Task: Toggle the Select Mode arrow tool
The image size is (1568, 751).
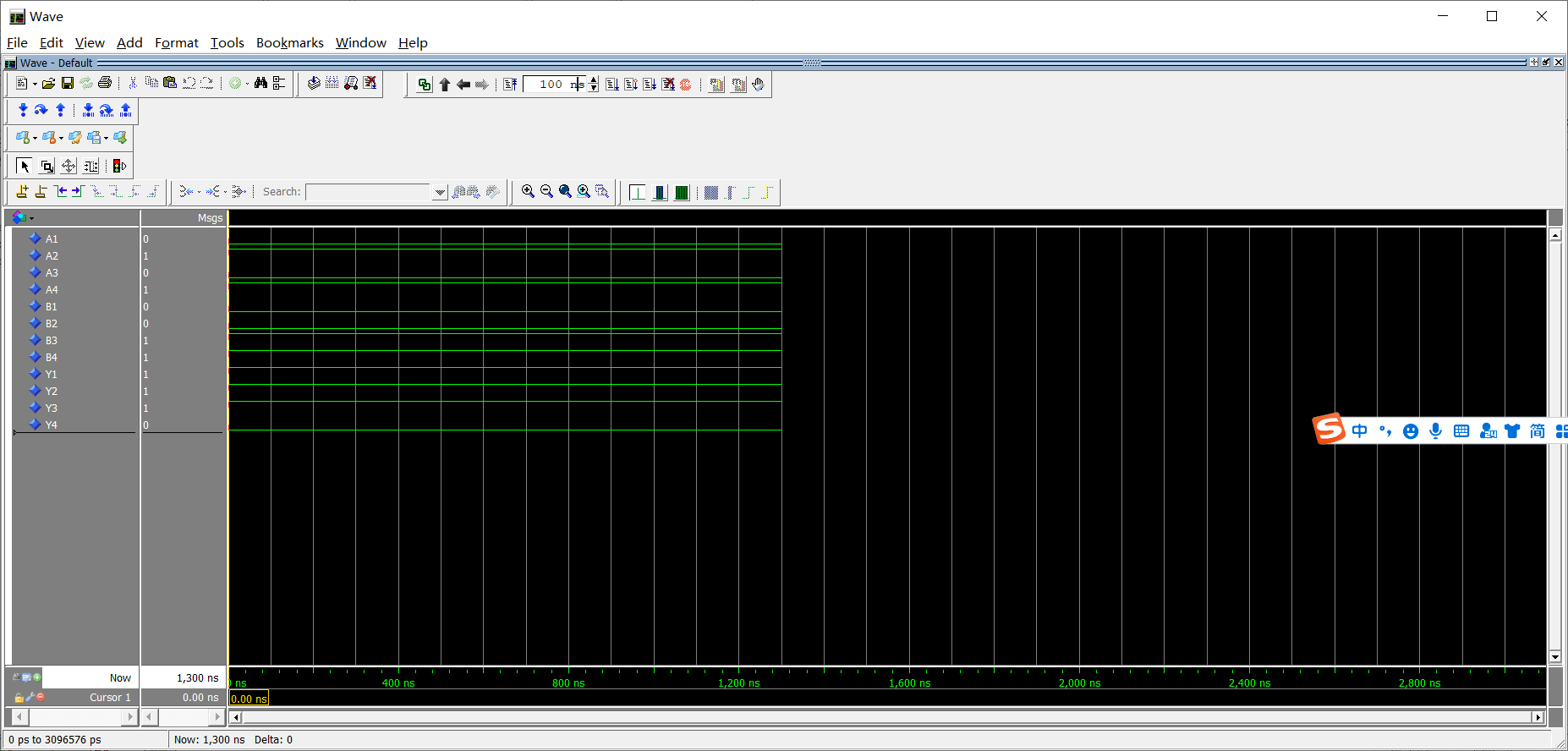Action: tap(25, 167)
